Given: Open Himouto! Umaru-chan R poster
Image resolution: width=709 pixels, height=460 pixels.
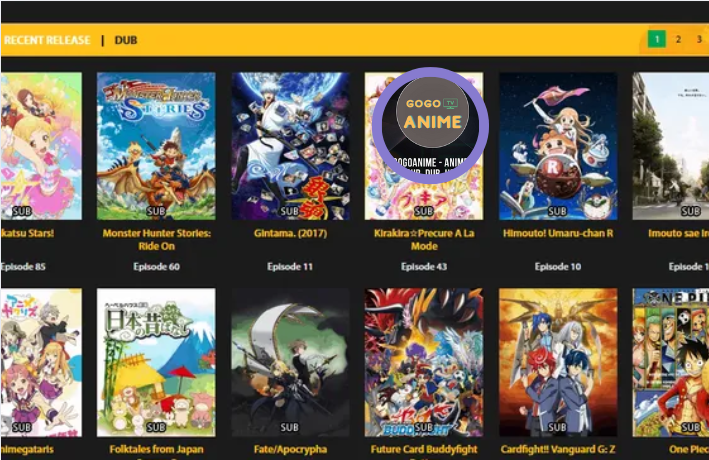Looking at the screenshot, I should 558,146.
